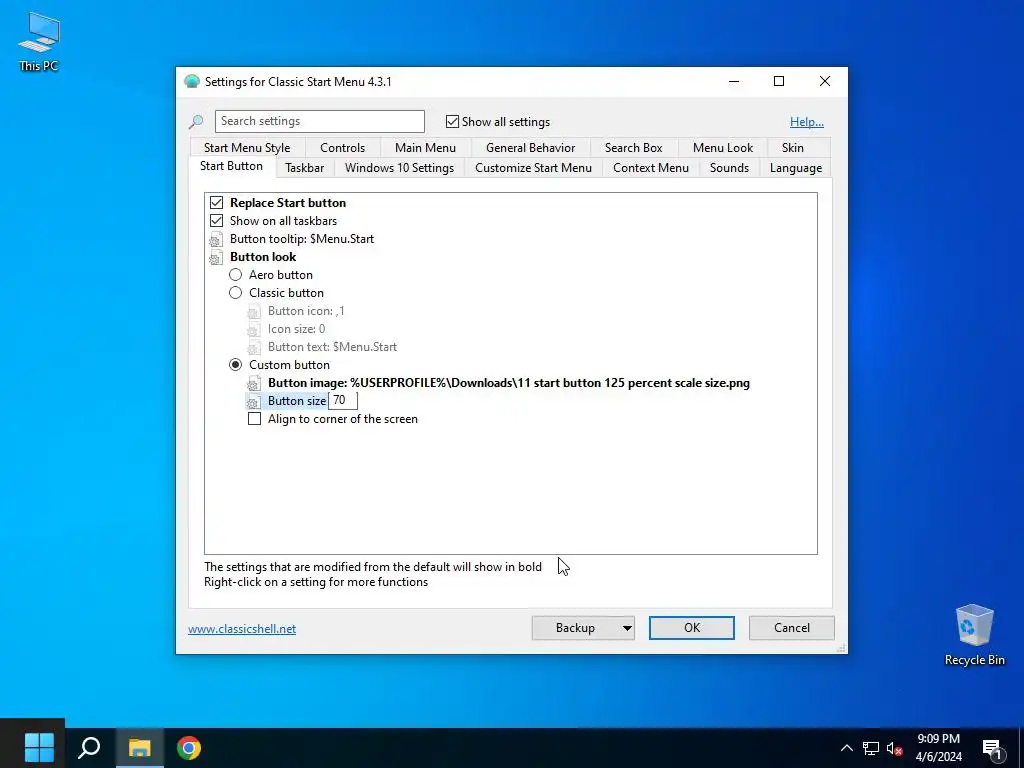Open the Skin tab

pos(793,148)
